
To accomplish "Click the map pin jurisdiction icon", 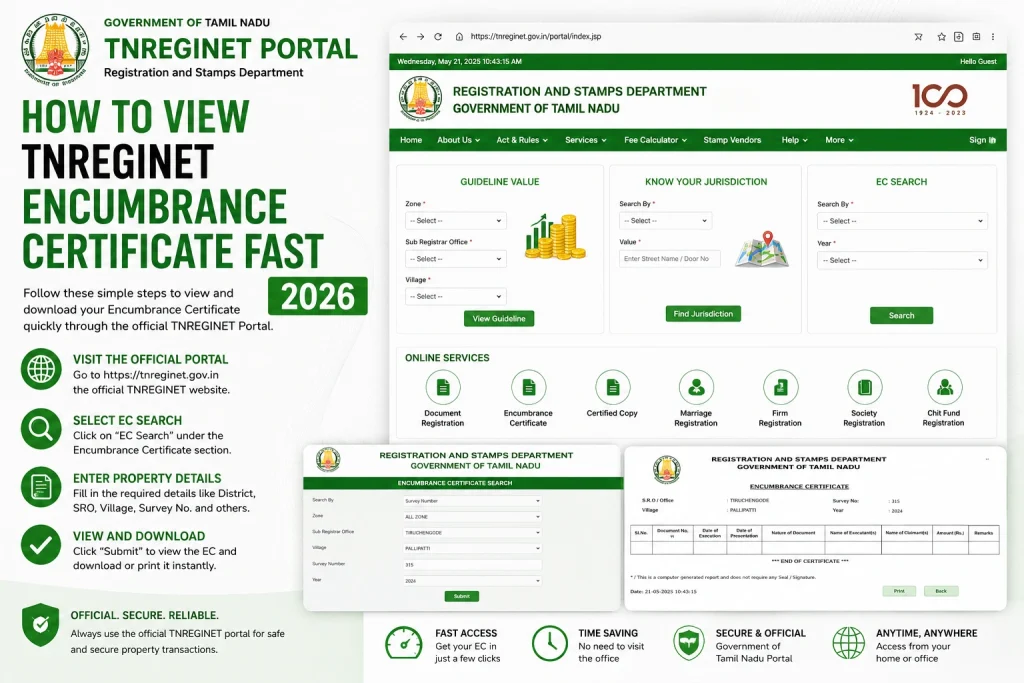I will tap(762, 249).
